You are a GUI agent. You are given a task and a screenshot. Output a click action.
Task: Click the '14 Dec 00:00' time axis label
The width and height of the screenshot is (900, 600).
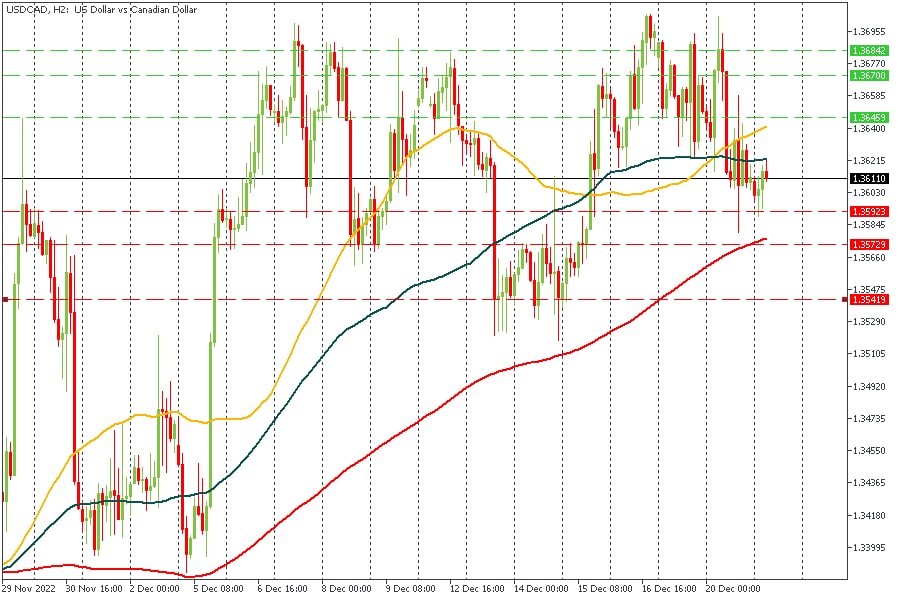[541, 589]
